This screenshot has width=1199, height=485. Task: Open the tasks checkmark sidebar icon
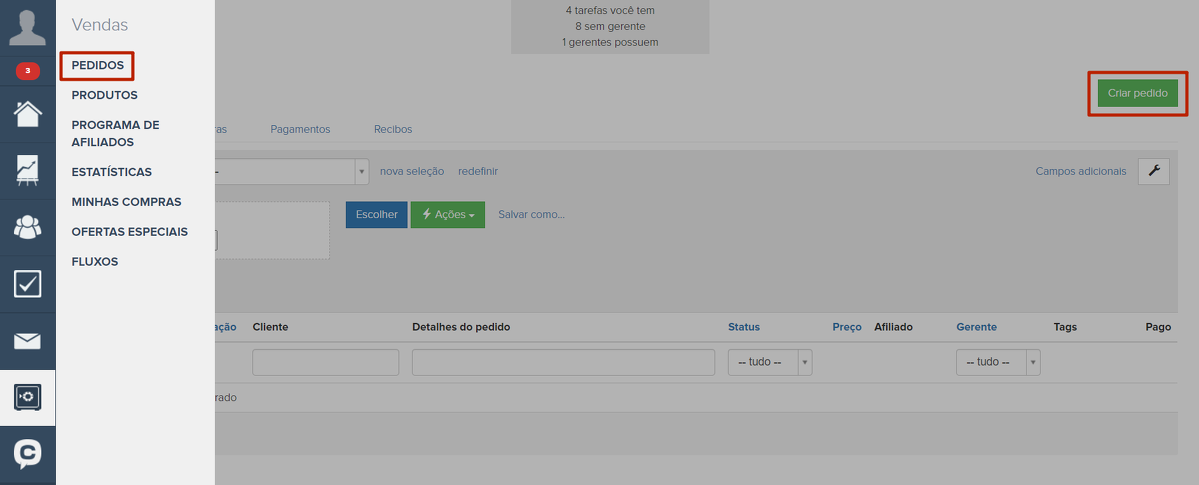pyautogui.click(x=28, y=284)
